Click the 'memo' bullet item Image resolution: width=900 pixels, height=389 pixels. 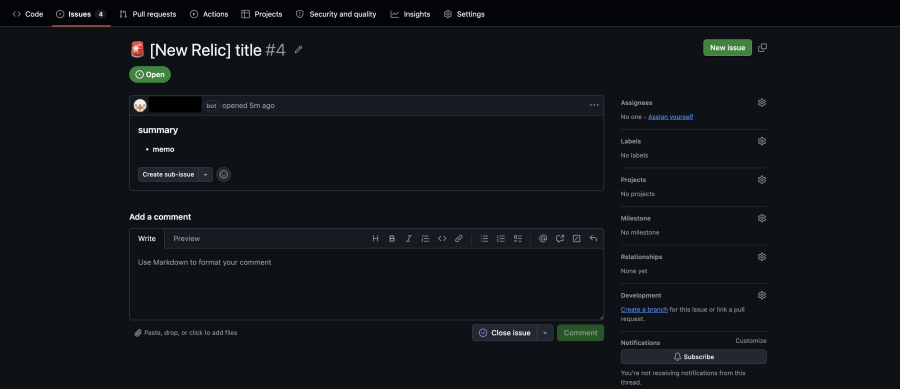(x=163, y=149)
